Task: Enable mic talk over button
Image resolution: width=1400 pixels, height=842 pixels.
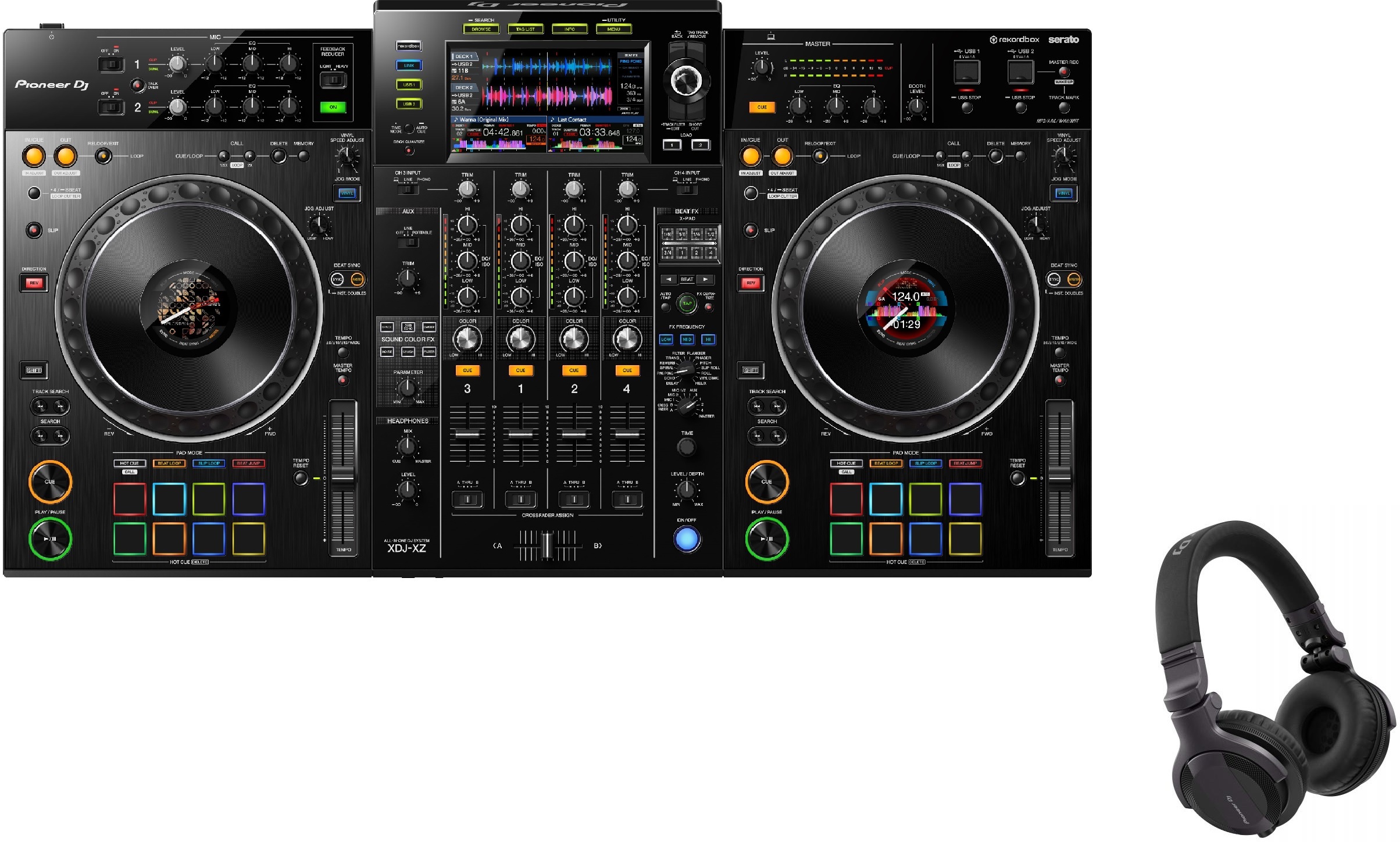Action: pyautogui.click(x=137, y=85)
